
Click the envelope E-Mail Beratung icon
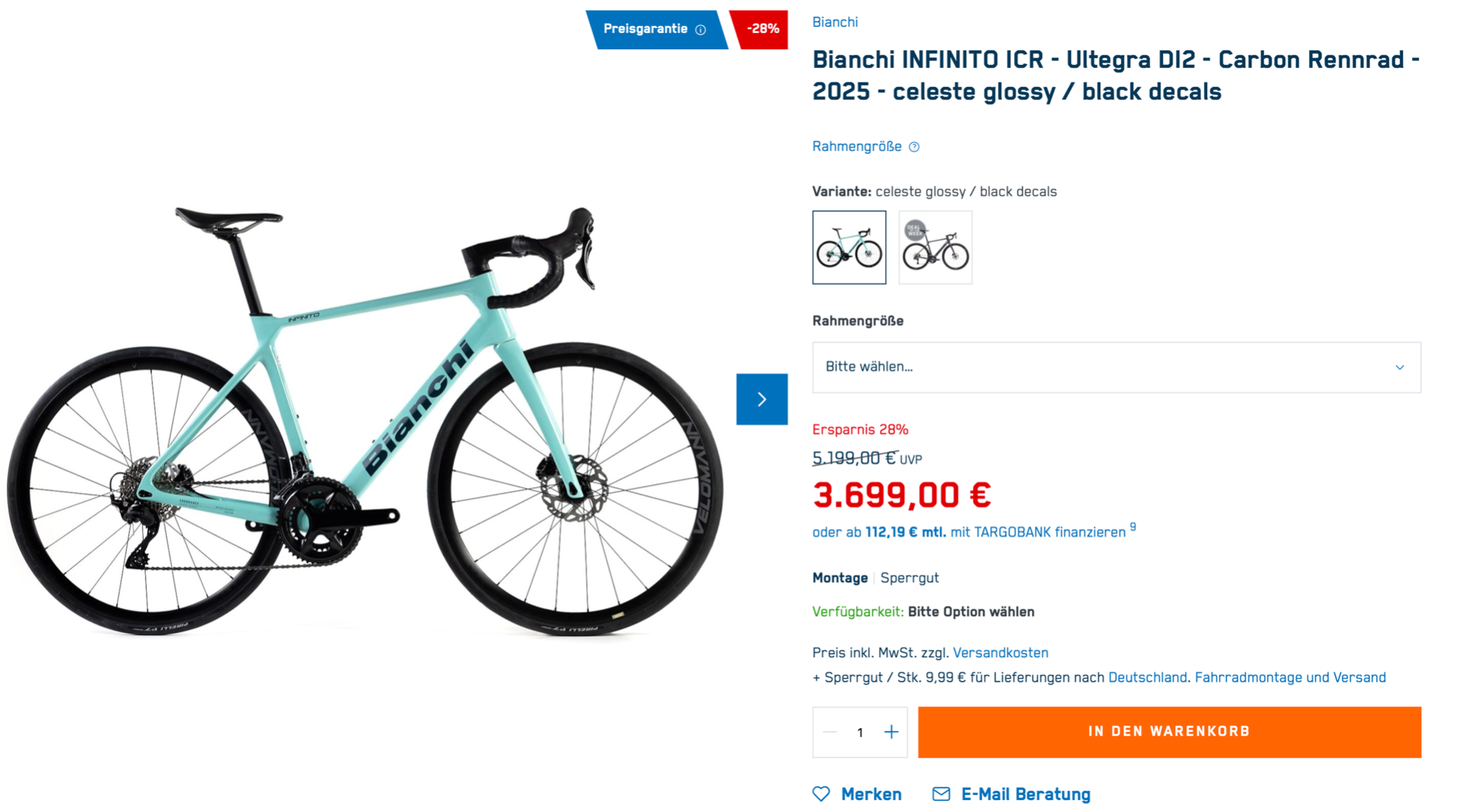pos(940,794)
